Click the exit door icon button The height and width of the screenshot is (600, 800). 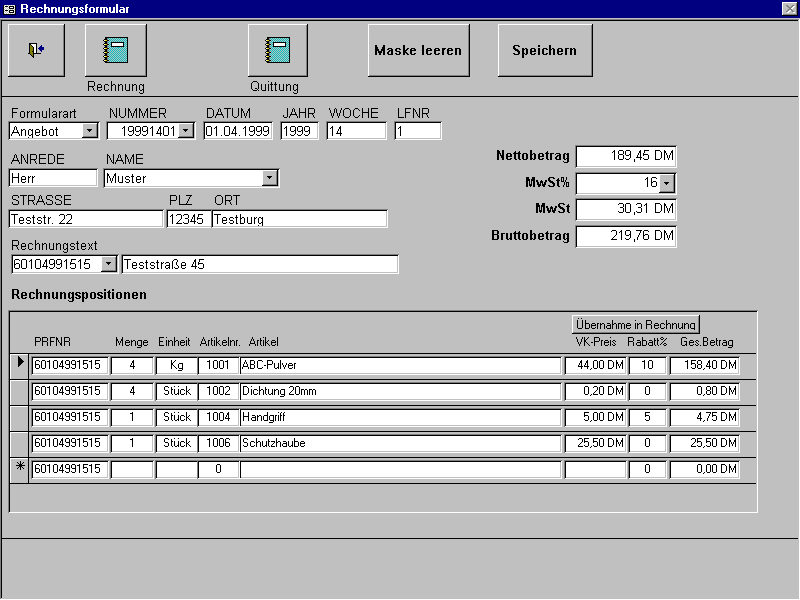point(36,50)
